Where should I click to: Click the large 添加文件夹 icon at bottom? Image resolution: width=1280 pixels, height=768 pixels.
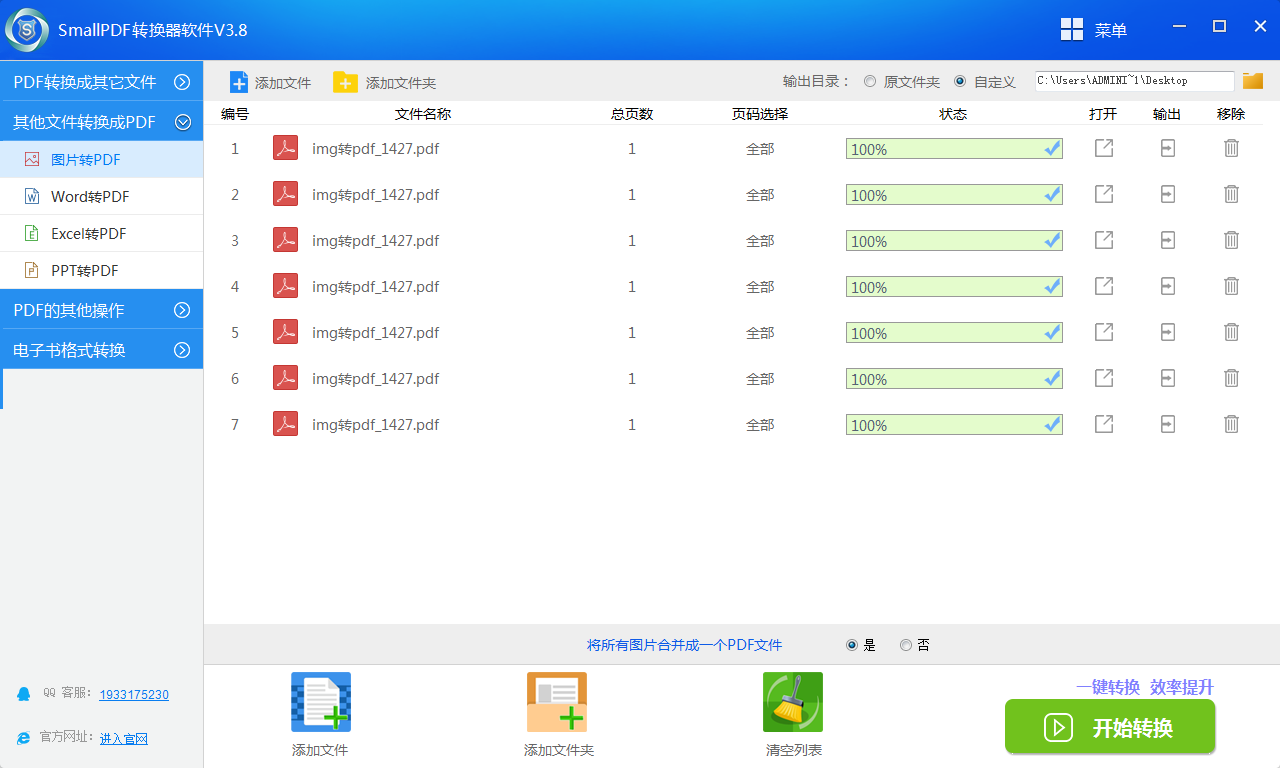557,702
